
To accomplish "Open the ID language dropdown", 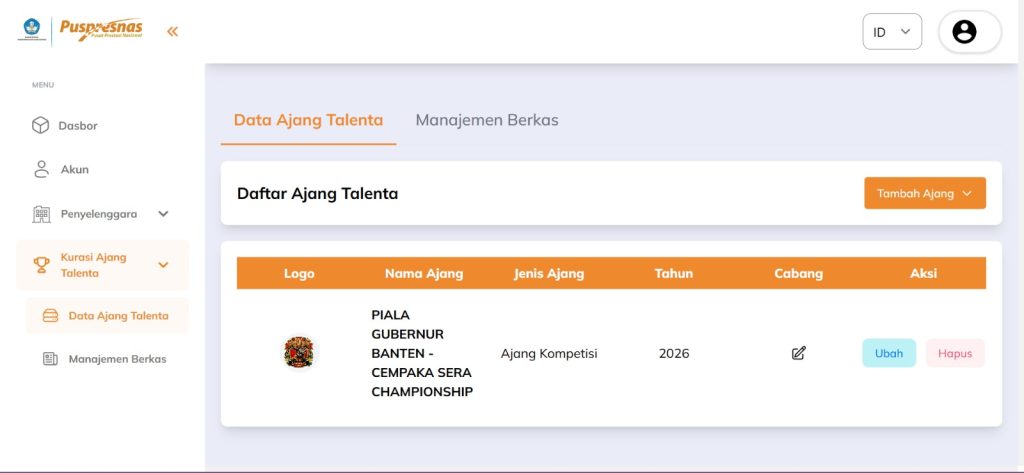I will (x=891, y=32).
